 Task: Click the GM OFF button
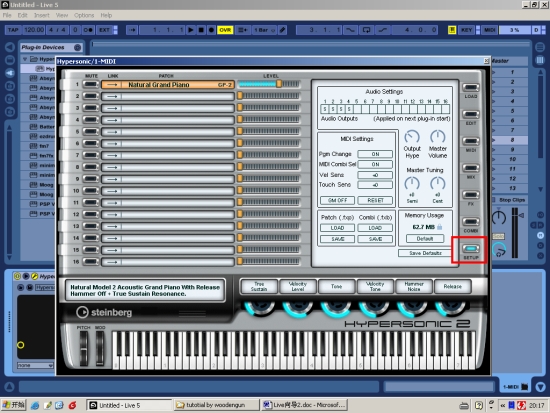[337, 200]
